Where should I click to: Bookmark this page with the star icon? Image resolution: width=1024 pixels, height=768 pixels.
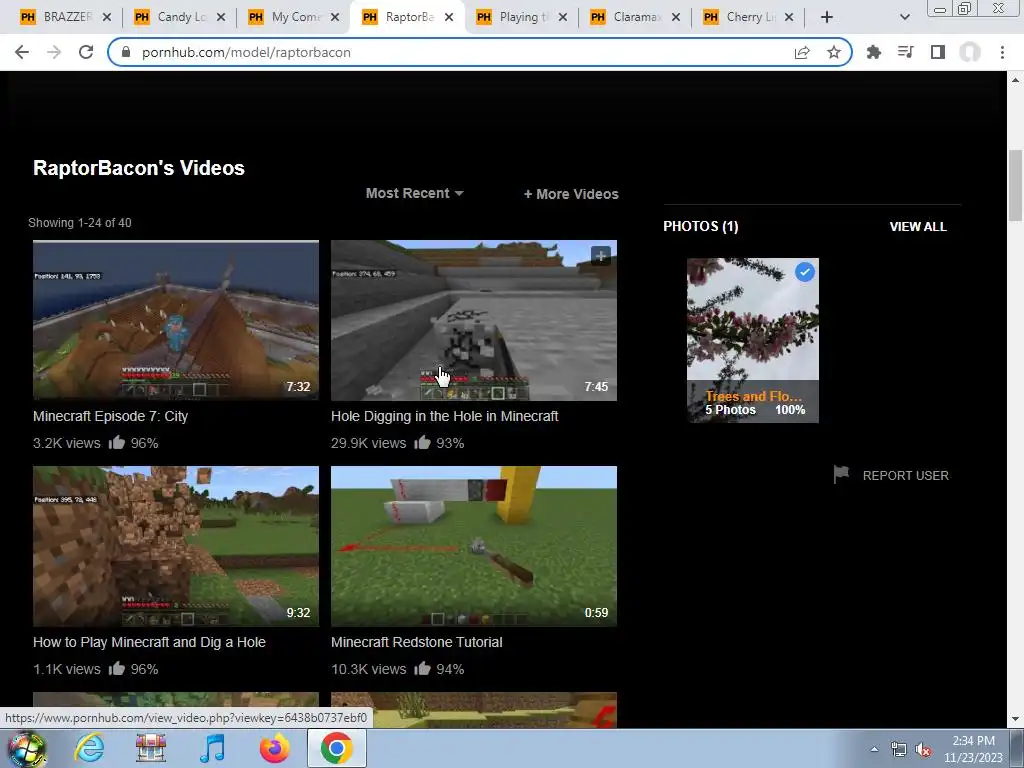click(x=834, y=52)
